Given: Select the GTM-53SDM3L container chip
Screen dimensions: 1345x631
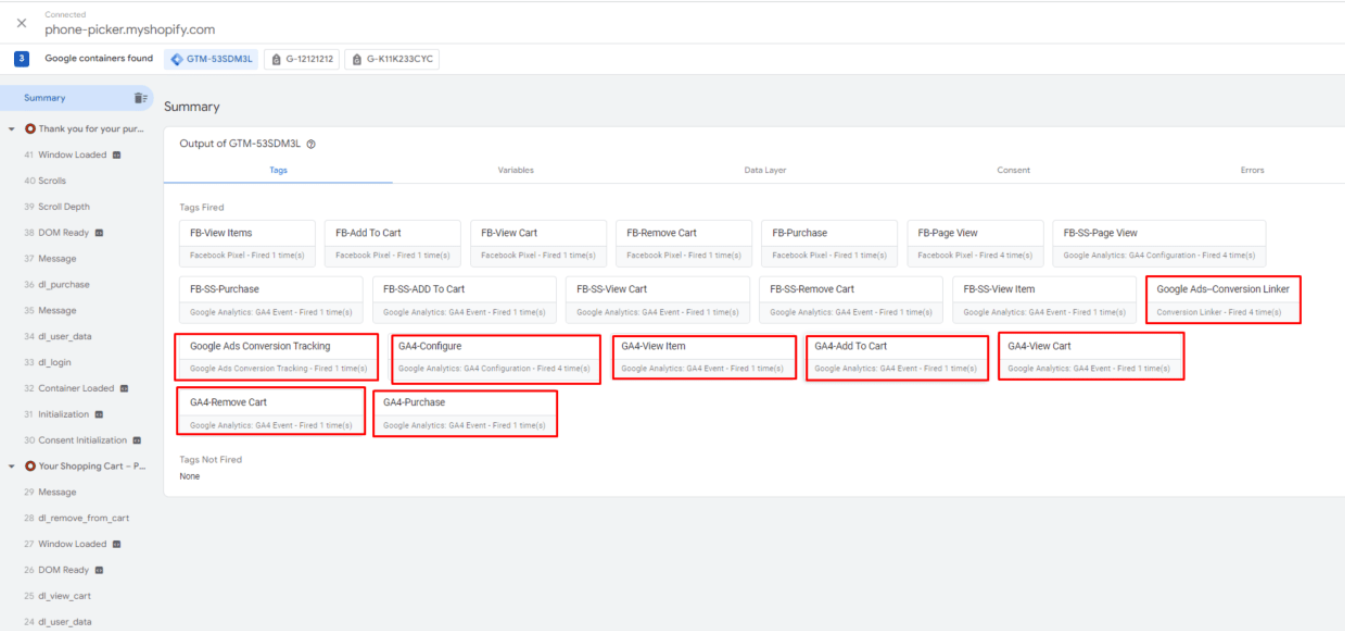Looking at the screenshot, I should pyautogui.click(x=211, y=60).
